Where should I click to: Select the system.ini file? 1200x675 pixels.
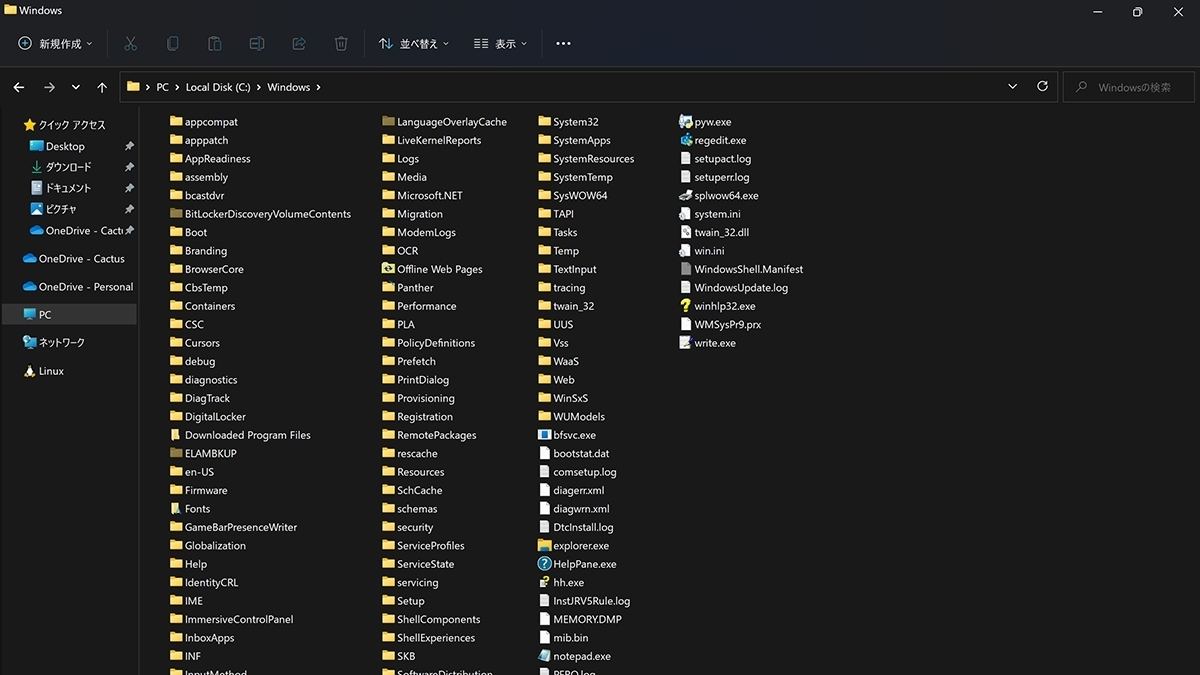click(x=709, y=214)
